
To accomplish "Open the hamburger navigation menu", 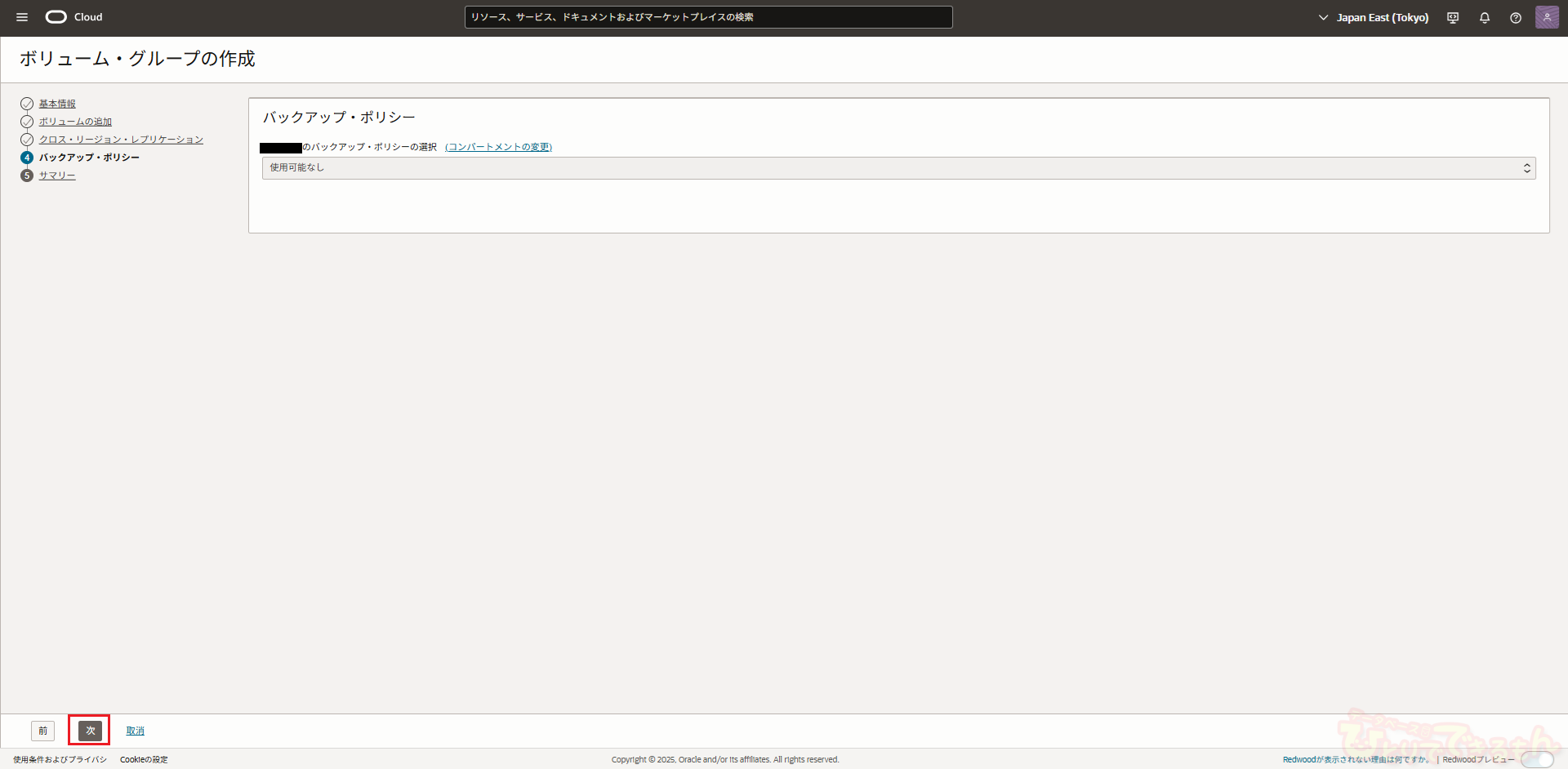I will [22, 17].
